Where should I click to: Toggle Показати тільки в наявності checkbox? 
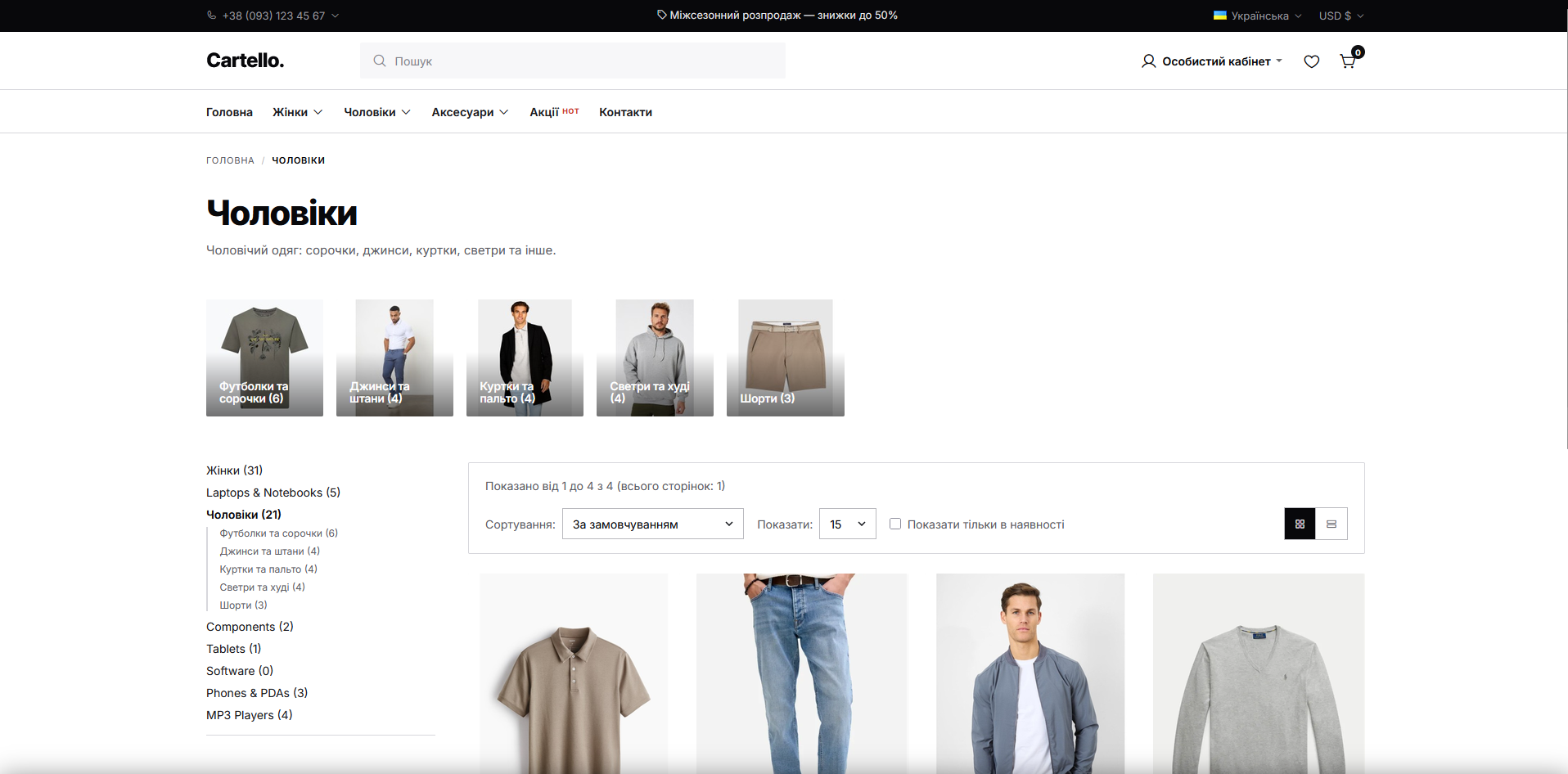point(895,524)
